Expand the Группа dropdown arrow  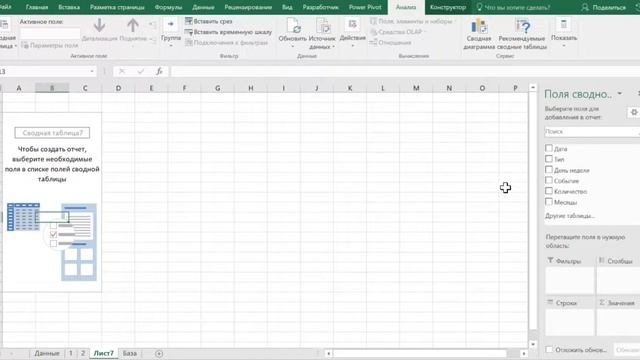(x=171, y=45)
